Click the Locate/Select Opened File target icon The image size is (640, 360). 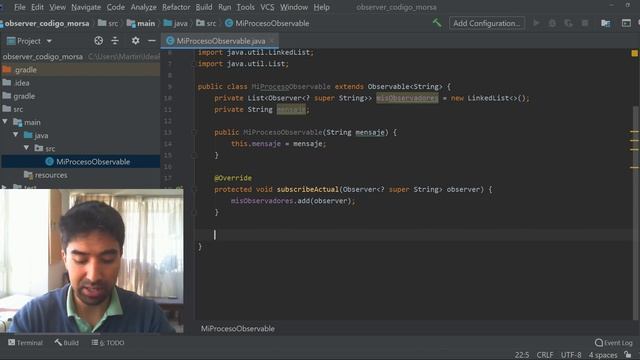(x=98, y=41)
